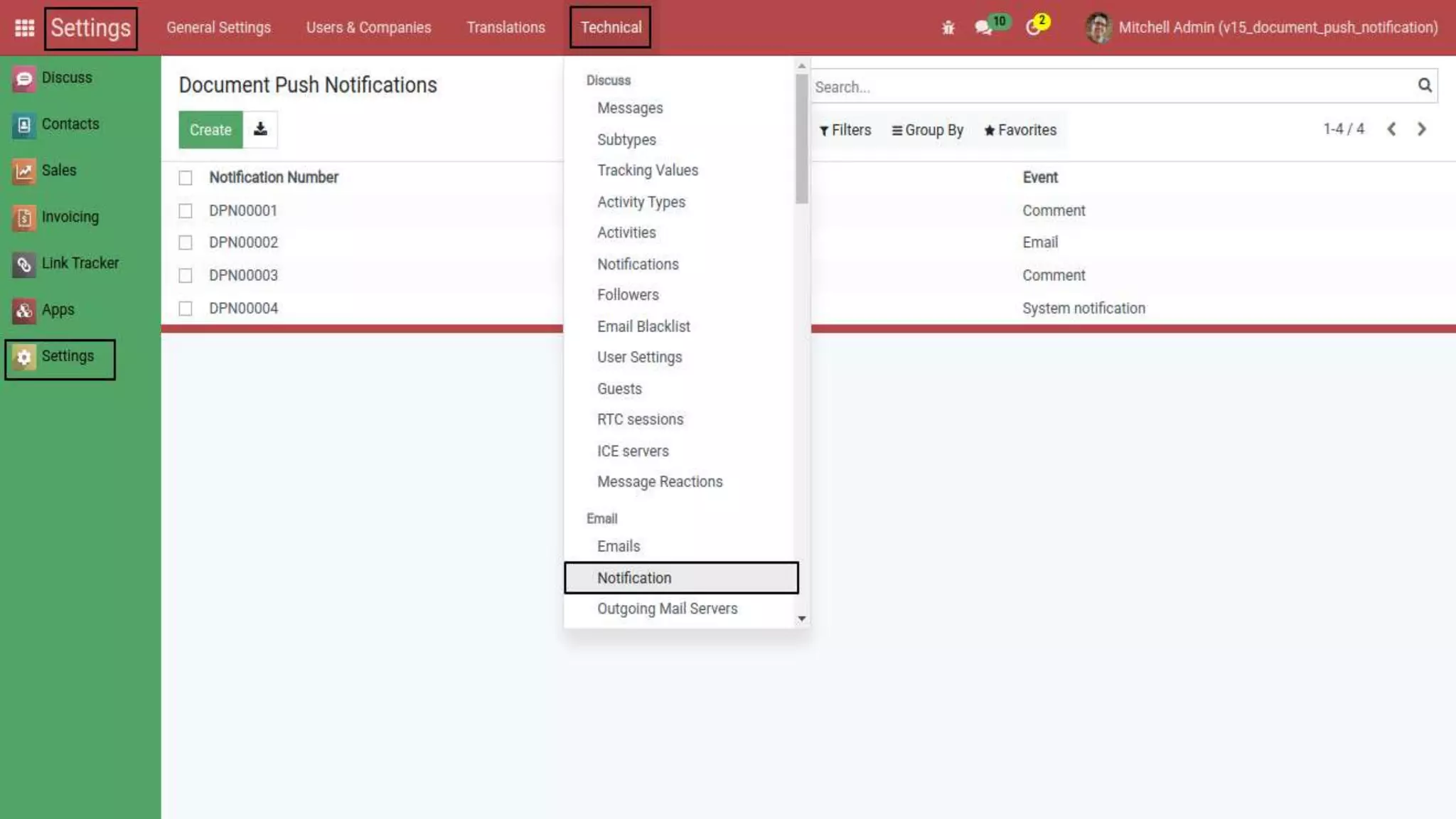The height and width of the screenshot is (819, 1456).
Task: Open the Discuss app icon in sidebar
Action: point(23,78)
